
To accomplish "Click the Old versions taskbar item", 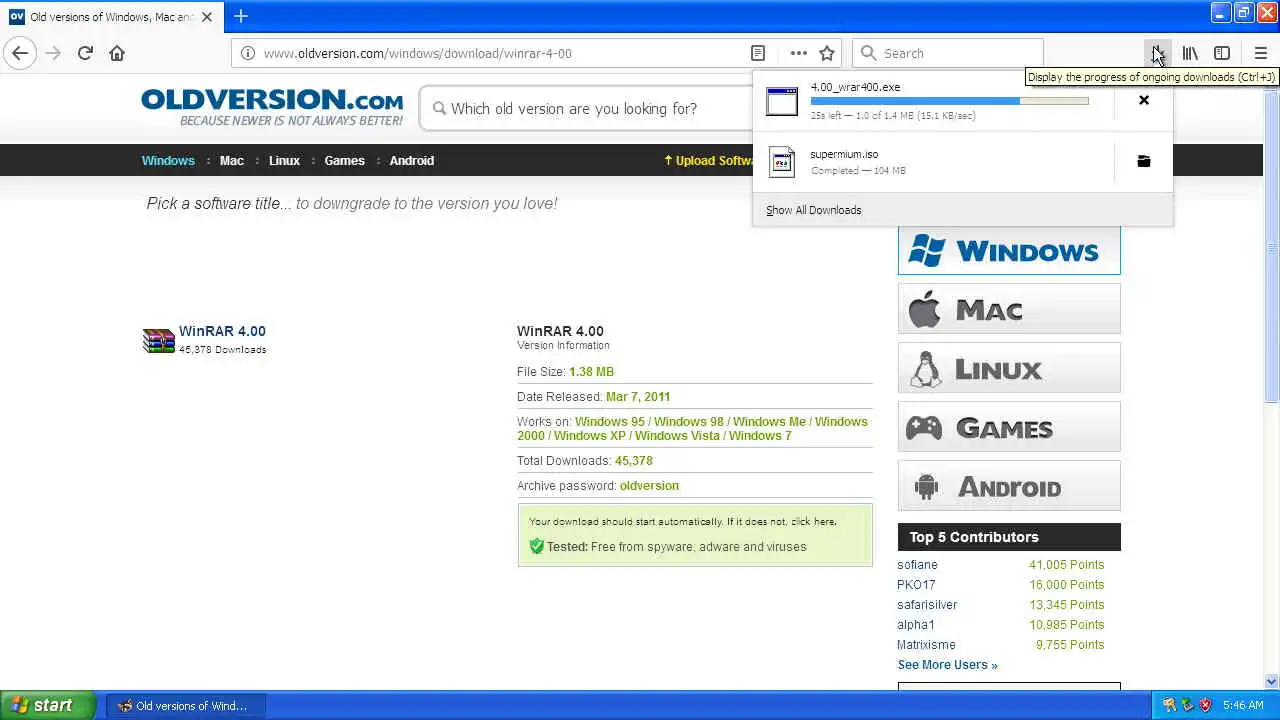I will coord(187,706).
